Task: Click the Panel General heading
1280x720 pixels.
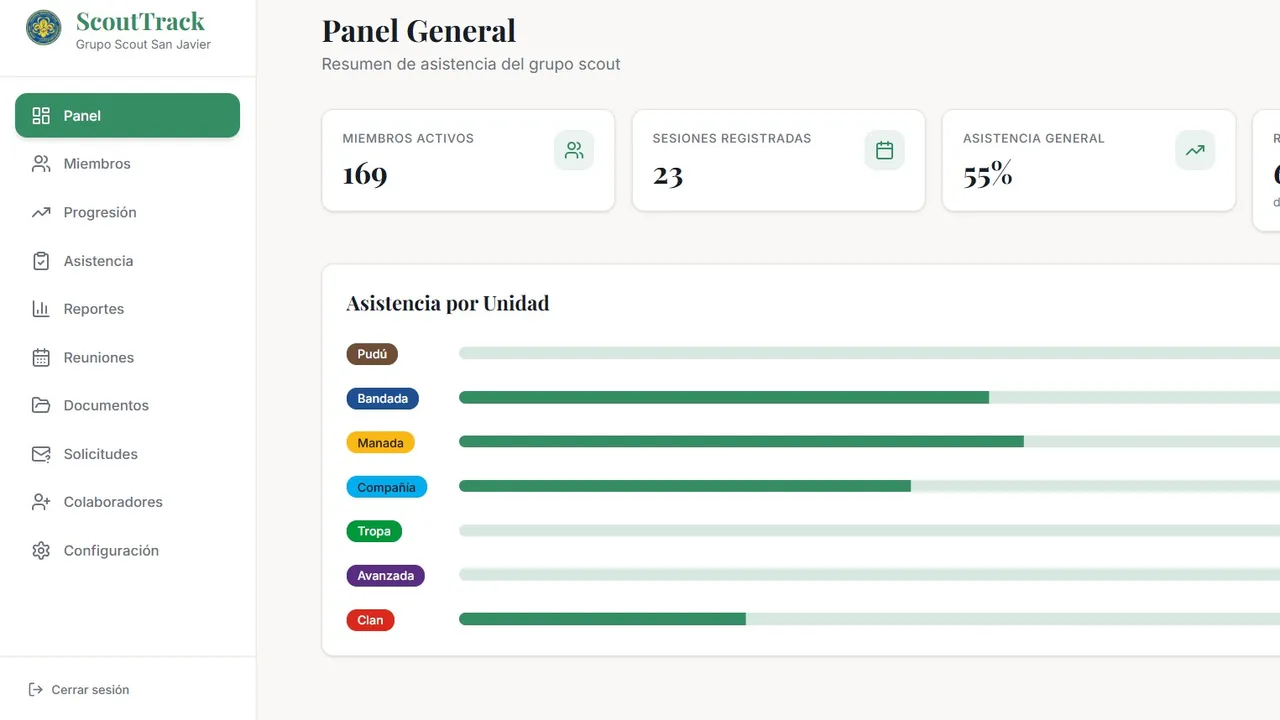Action: click(419, 31)
